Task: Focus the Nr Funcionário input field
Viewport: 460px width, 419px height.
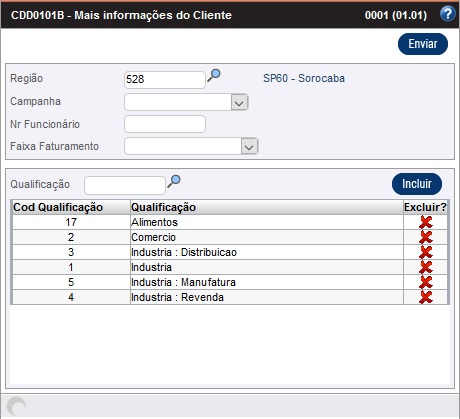Action: [x=165, y=124]
